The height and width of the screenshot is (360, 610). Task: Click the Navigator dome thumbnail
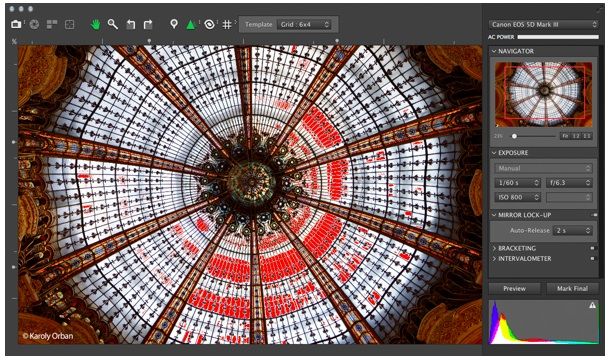[543, 95]
